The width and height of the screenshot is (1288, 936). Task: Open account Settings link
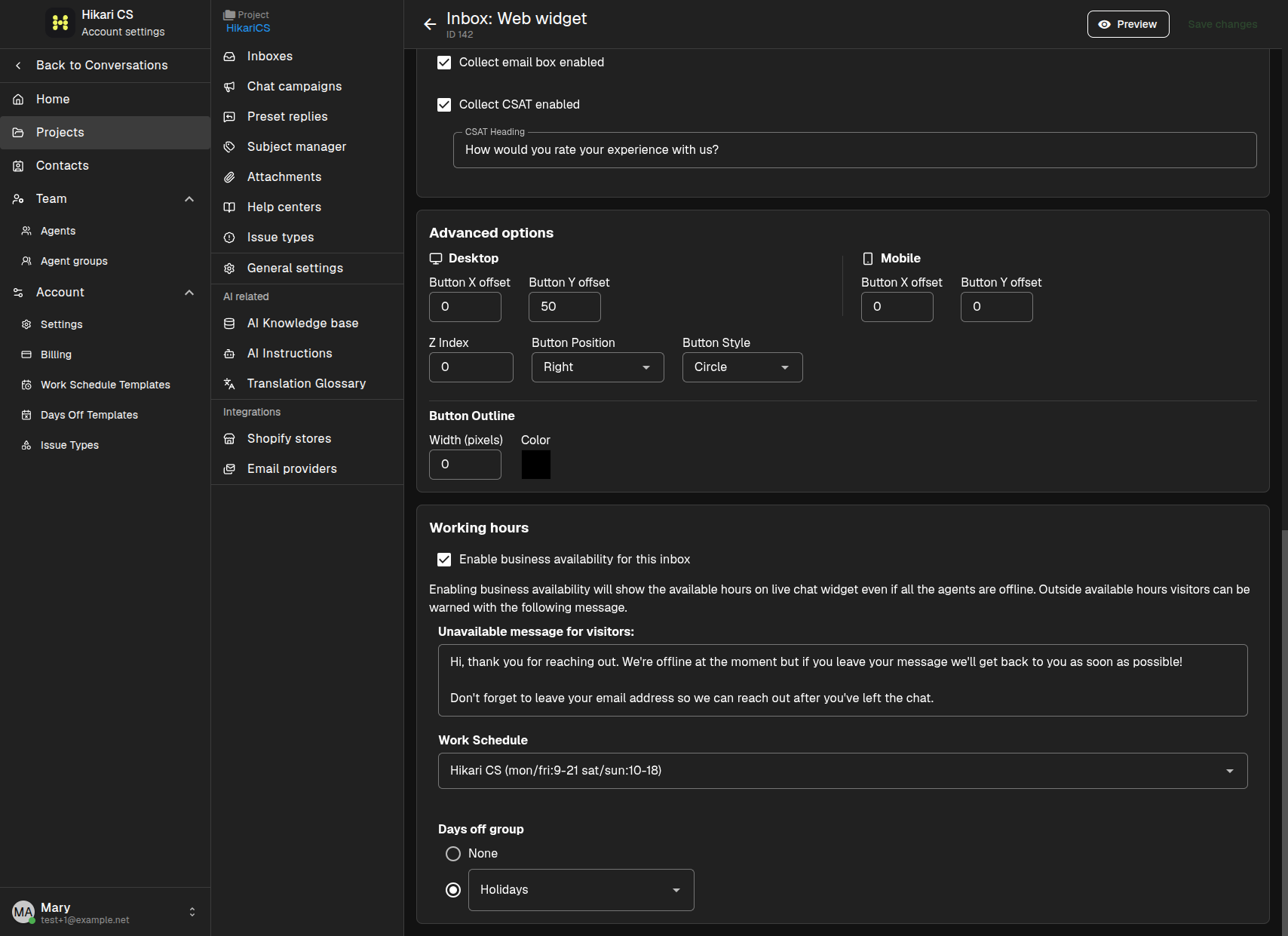(x=106, y=324)
